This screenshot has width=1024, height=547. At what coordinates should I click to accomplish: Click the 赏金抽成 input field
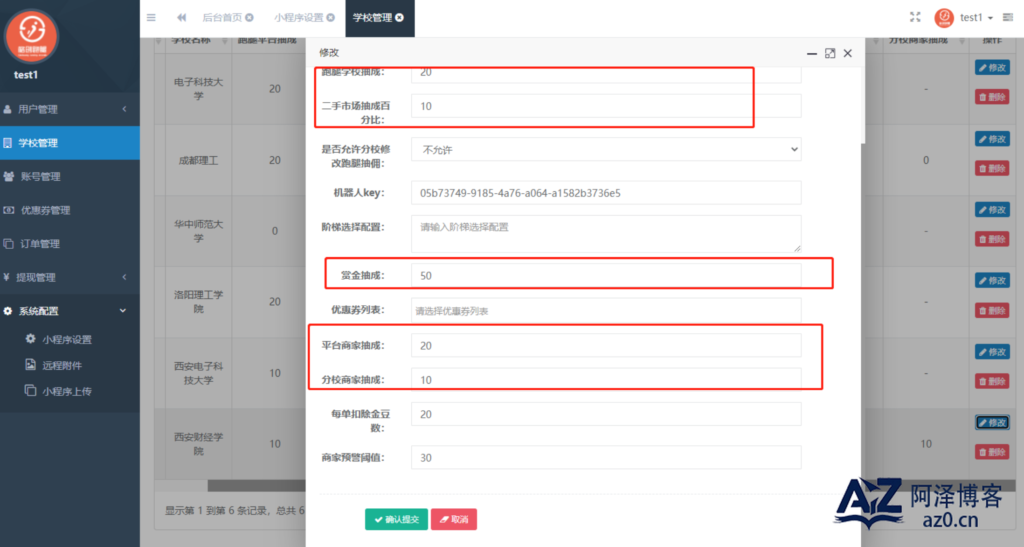[x=605, y=275]
